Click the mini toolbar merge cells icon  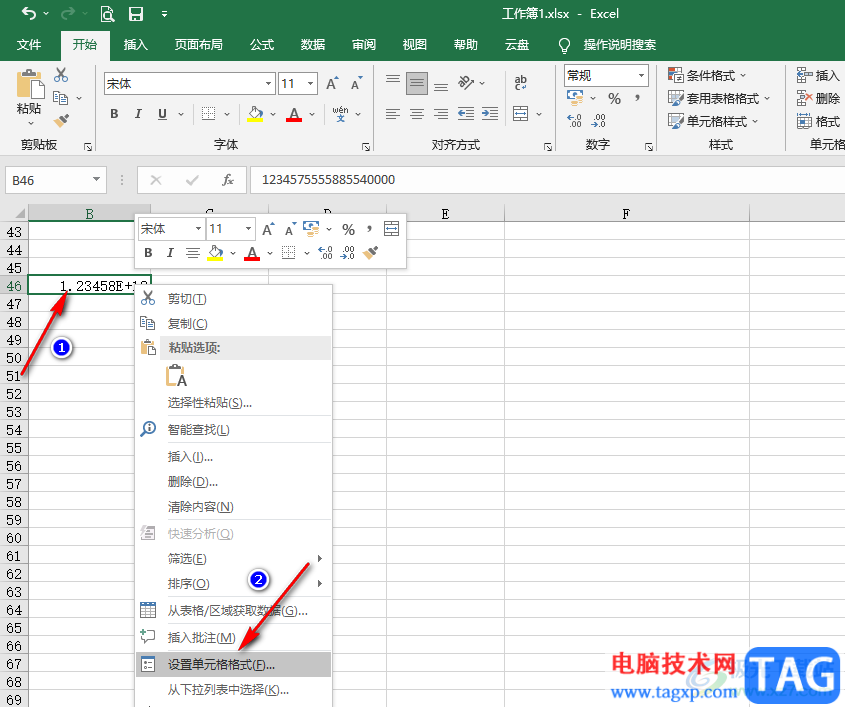point(391,229)
